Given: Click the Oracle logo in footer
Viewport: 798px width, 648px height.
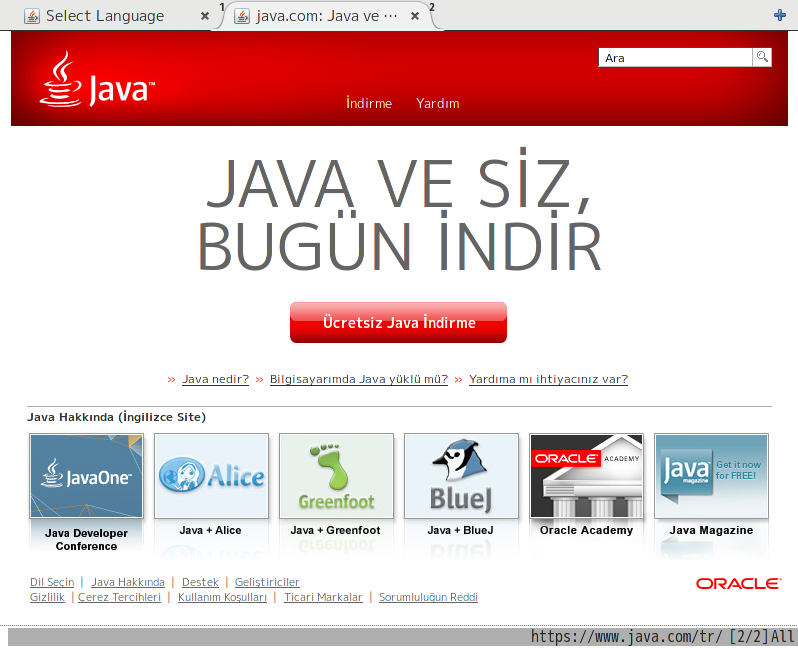Looking at the screenshot, I should point(738,583).
